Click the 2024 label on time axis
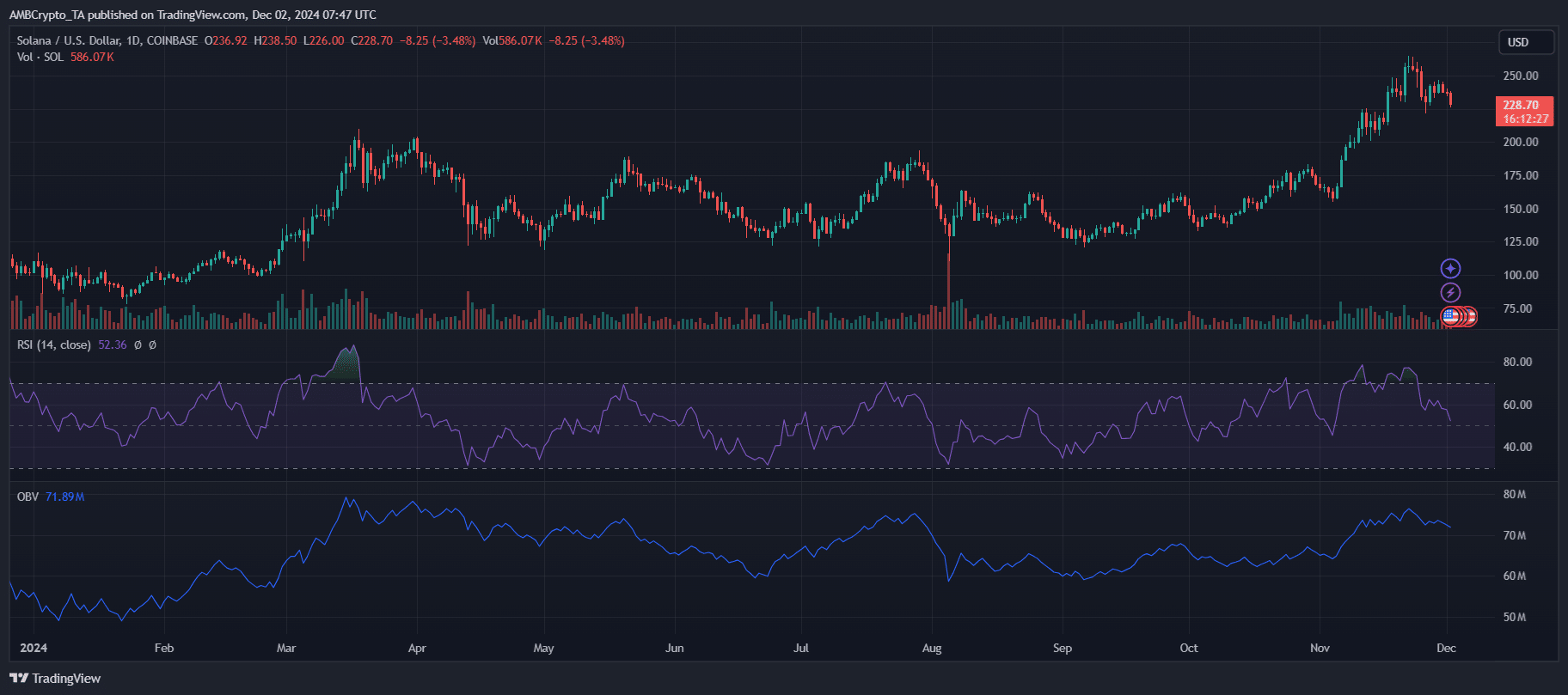This screenshot has width=1568, height=695. (34, 648)
